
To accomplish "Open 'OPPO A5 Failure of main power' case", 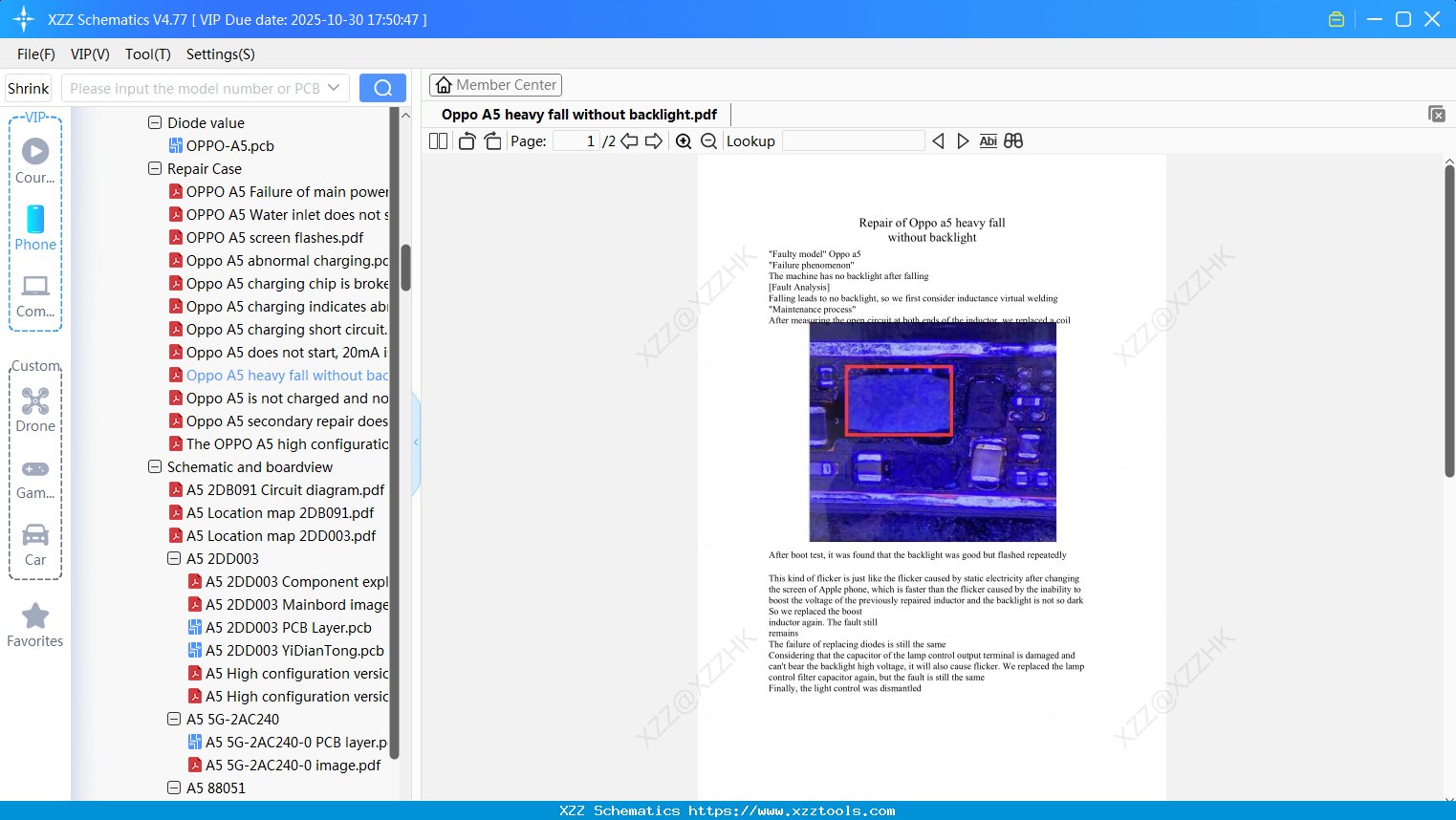I will (279, 191).
